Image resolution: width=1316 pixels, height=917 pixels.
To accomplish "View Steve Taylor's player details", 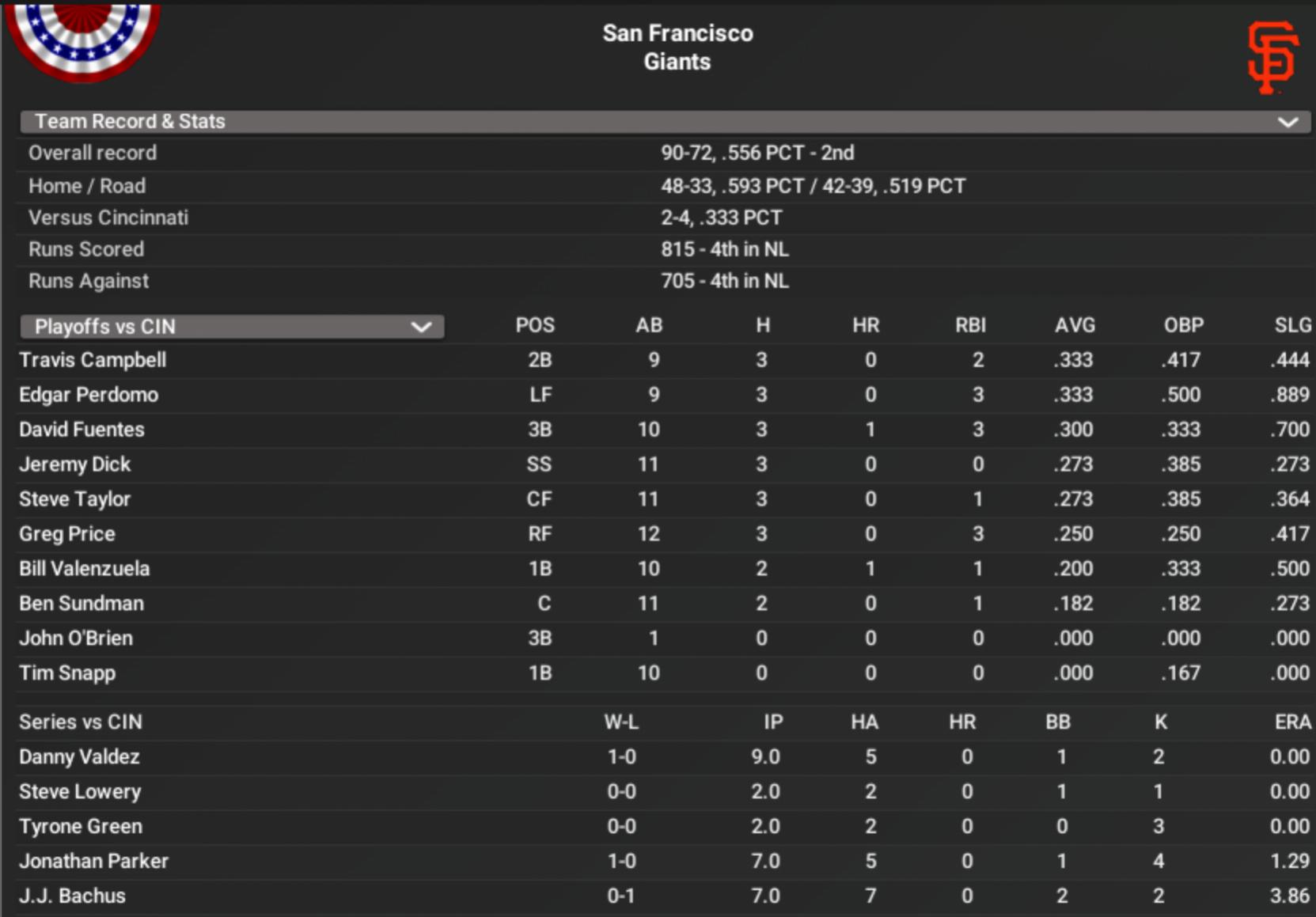I will tap(74, 499).
